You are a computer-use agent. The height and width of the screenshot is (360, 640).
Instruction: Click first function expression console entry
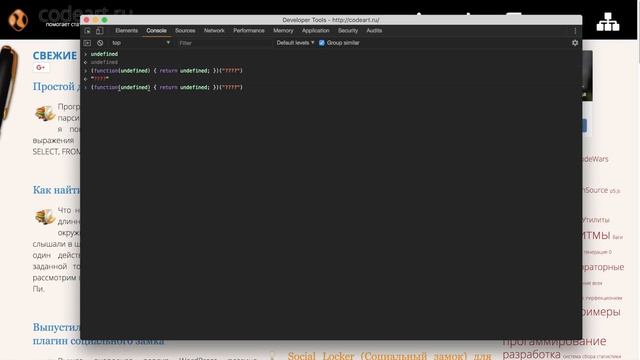pos(167,71)
